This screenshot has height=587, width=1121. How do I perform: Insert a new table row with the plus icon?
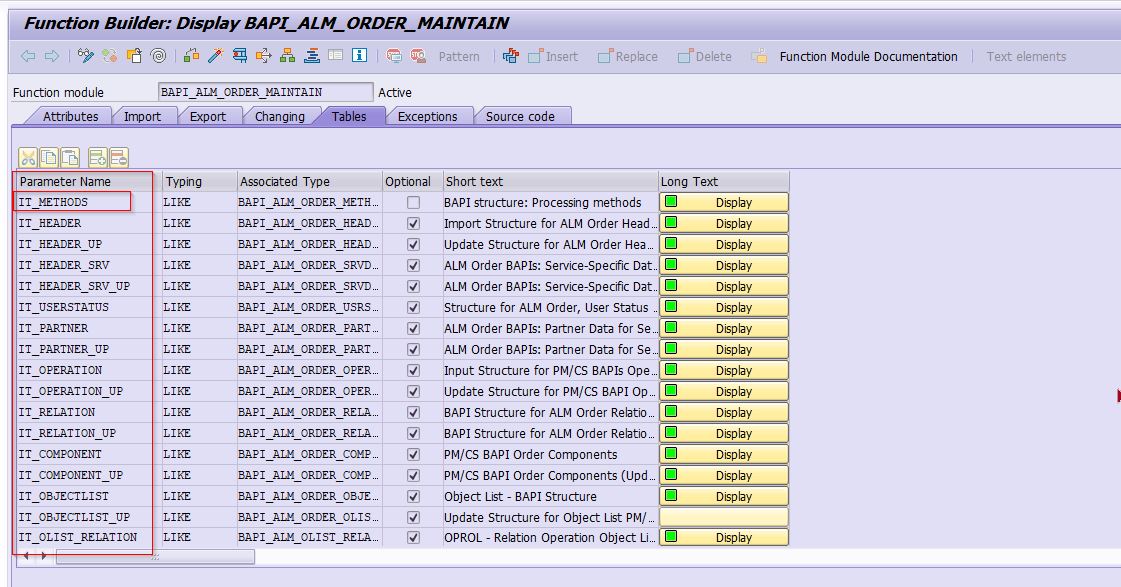click(97, 156)
